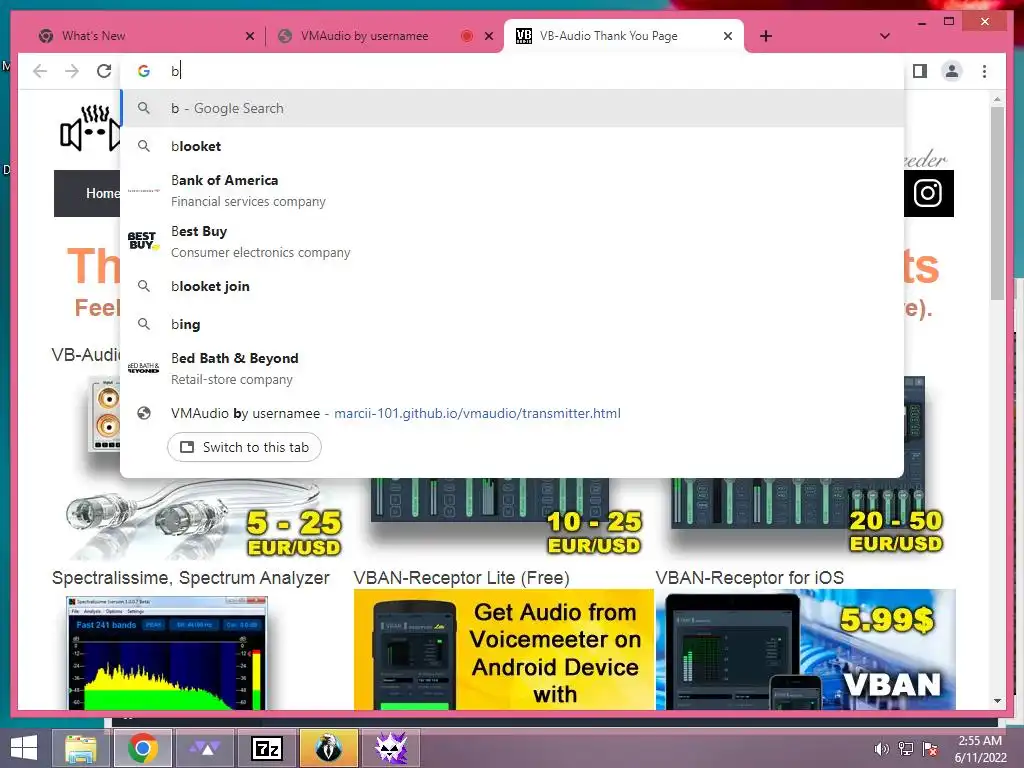The image size is (1024, 768).
Task: Choose Bed Bath & Beyond suggestion
Action: point(512,368)
